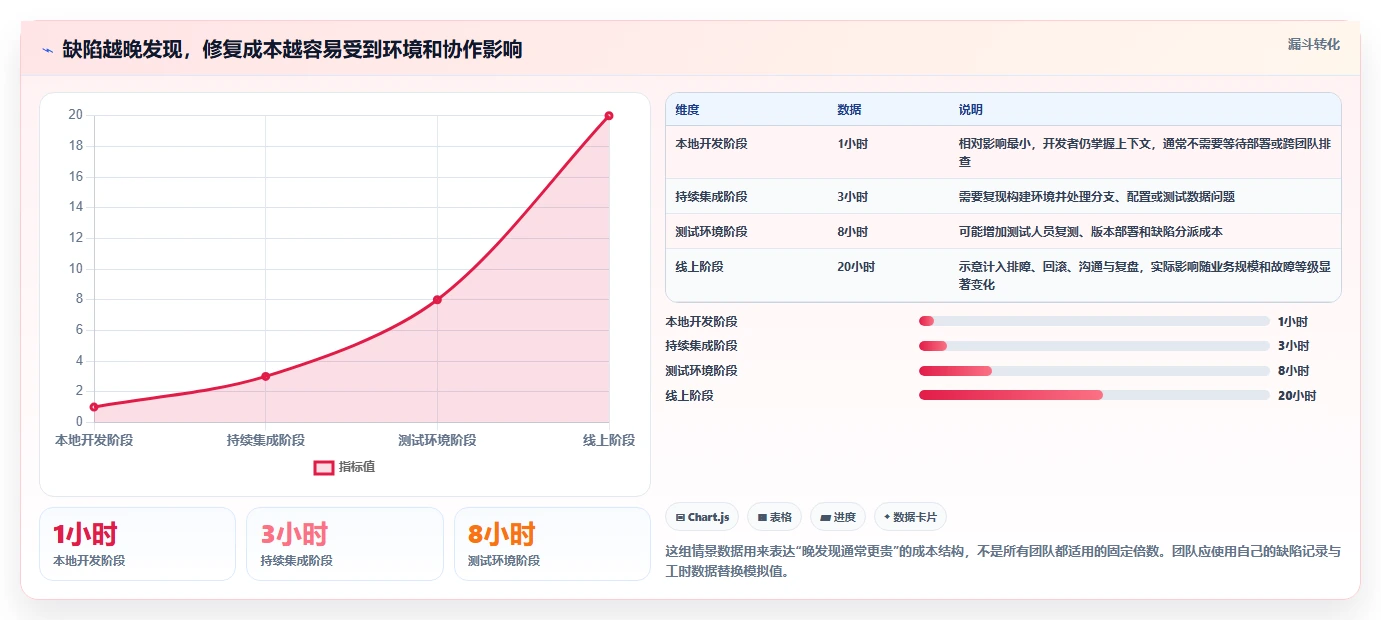This screenshot has width=1381, height=620.
Task: Click the 本地开发阶段 progress bar
Action: coord(1094,321)
